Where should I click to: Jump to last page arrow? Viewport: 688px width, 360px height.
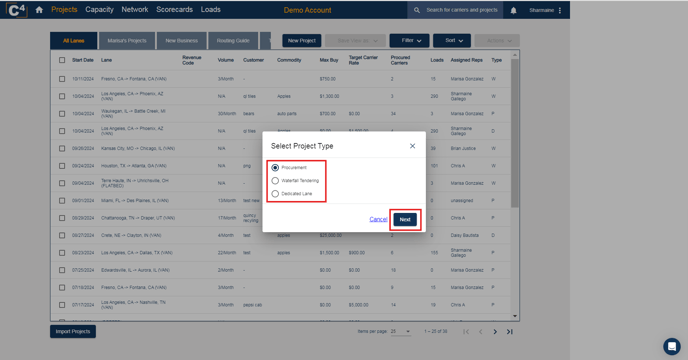(509, 331)
